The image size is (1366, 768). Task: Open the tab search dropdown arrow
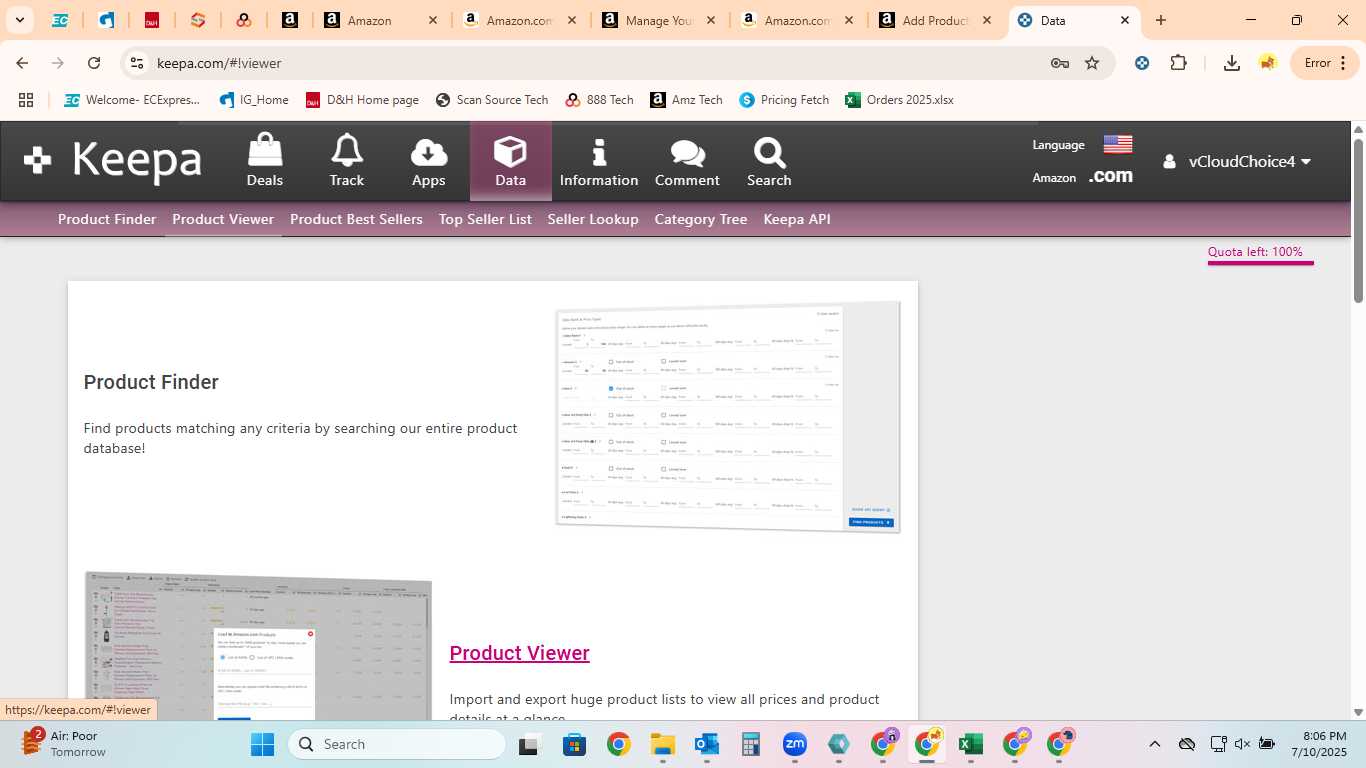19,20
